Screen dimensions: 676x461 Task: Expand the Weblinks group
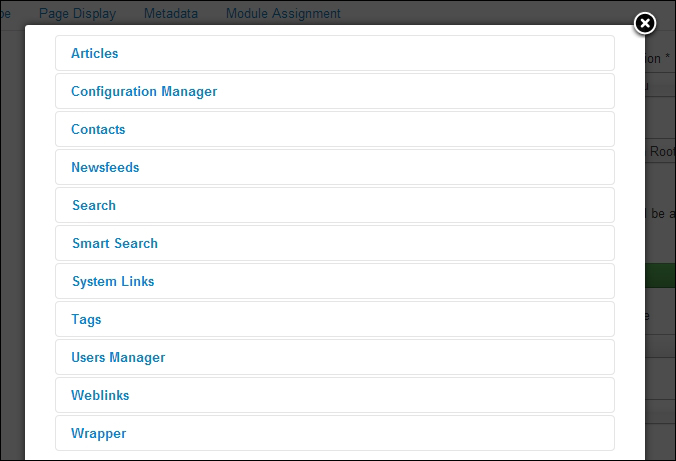tap(100, 395)
